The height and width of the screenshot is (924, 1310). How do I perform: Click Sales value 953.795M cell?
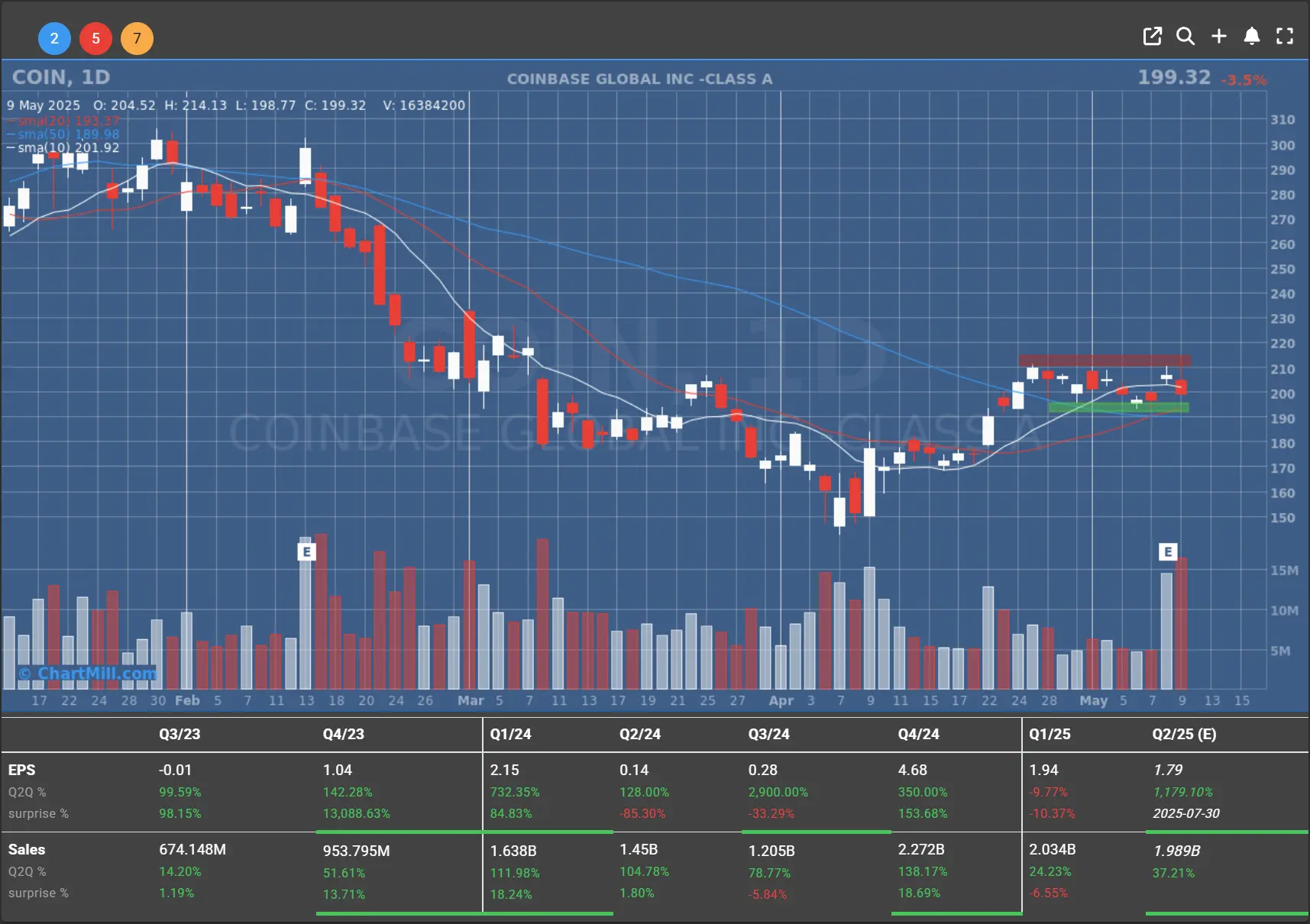(x=356, y=851)
